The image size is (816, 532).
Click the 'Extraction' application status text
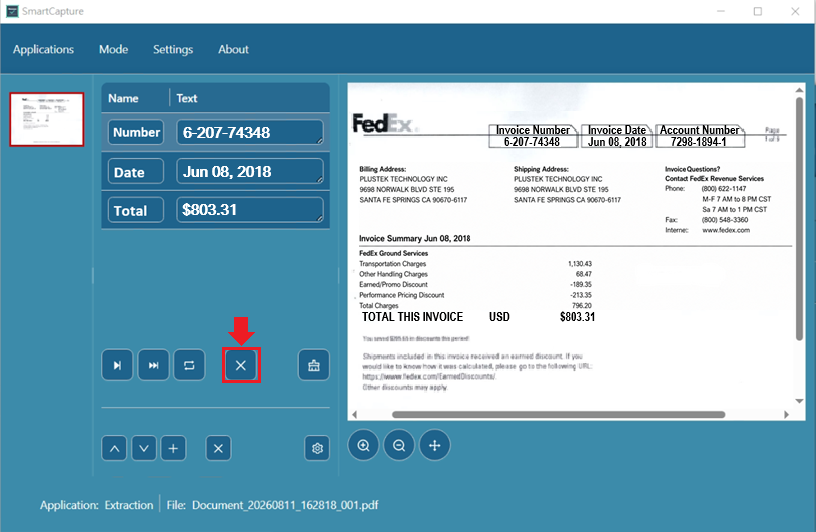point(129,505)
